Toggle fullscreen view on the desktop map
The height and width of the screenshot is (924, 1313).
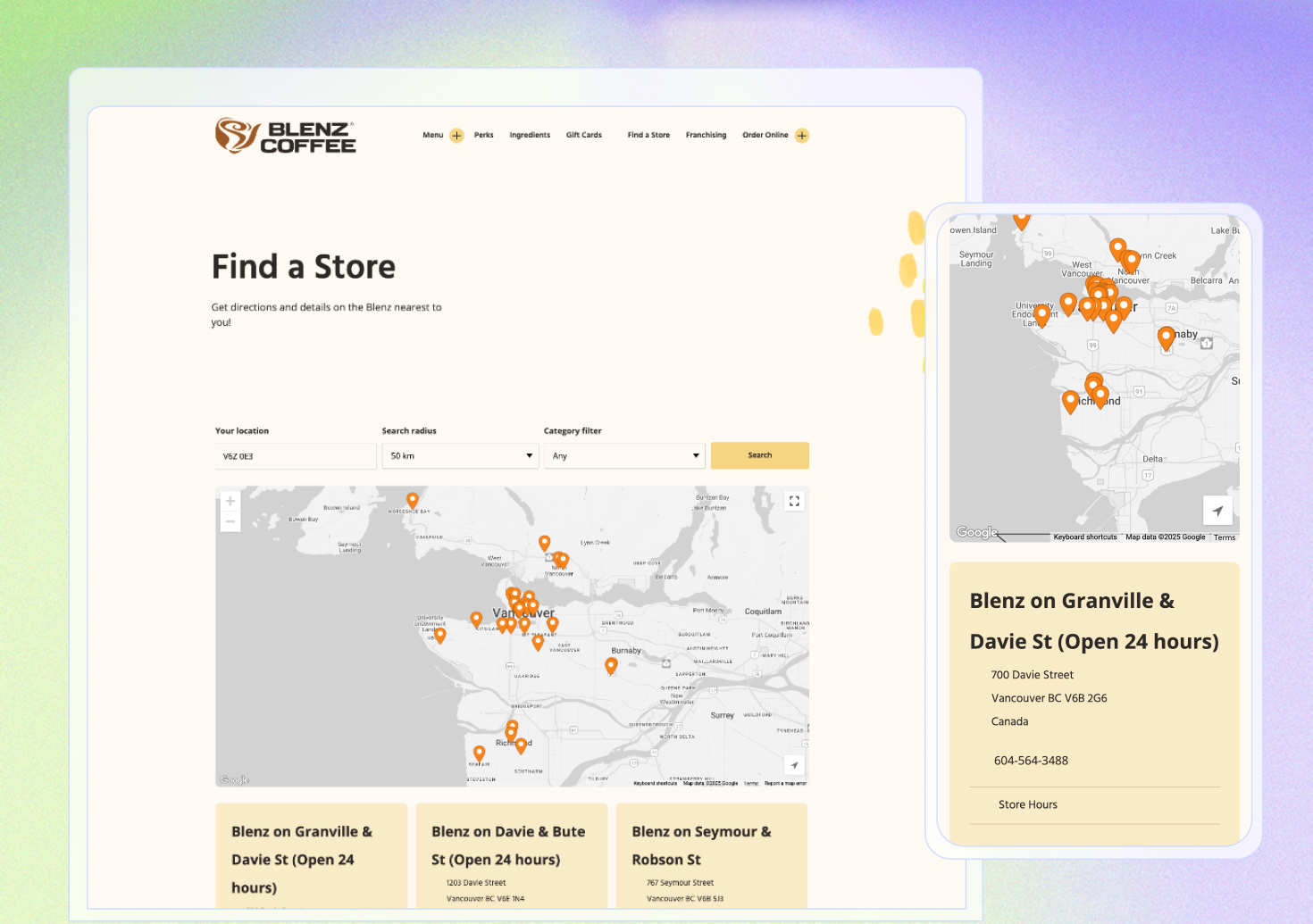pos(794,501)
